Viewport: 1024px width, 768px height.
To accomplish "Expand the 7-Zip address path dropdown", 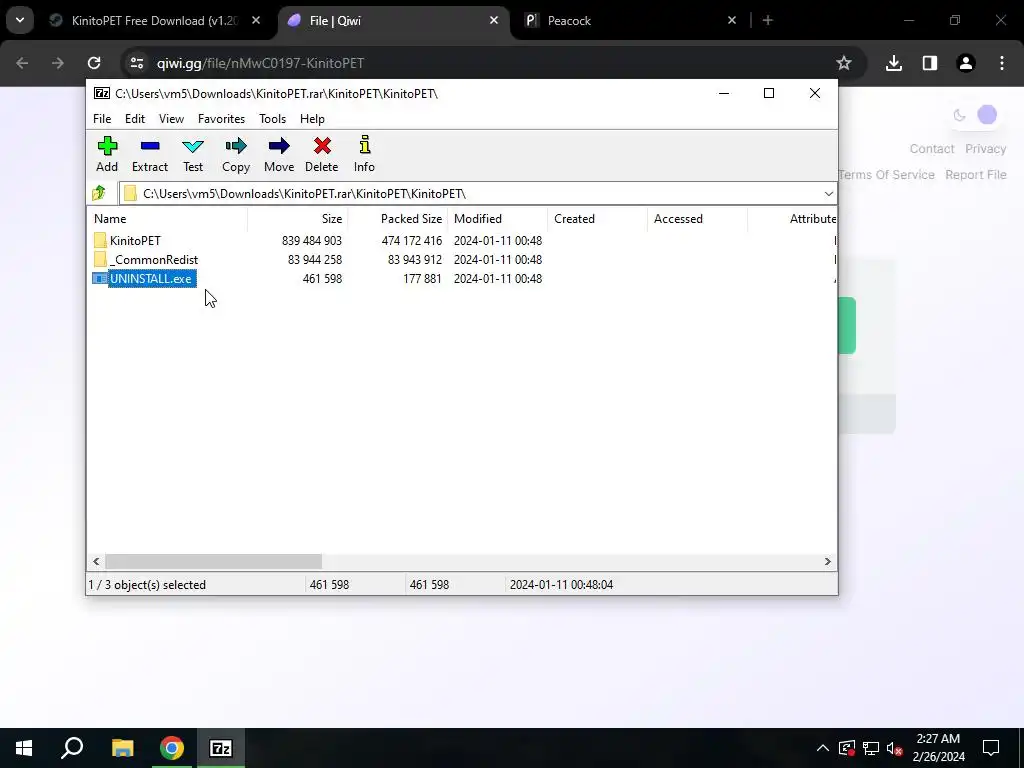I will pos(828,194).
